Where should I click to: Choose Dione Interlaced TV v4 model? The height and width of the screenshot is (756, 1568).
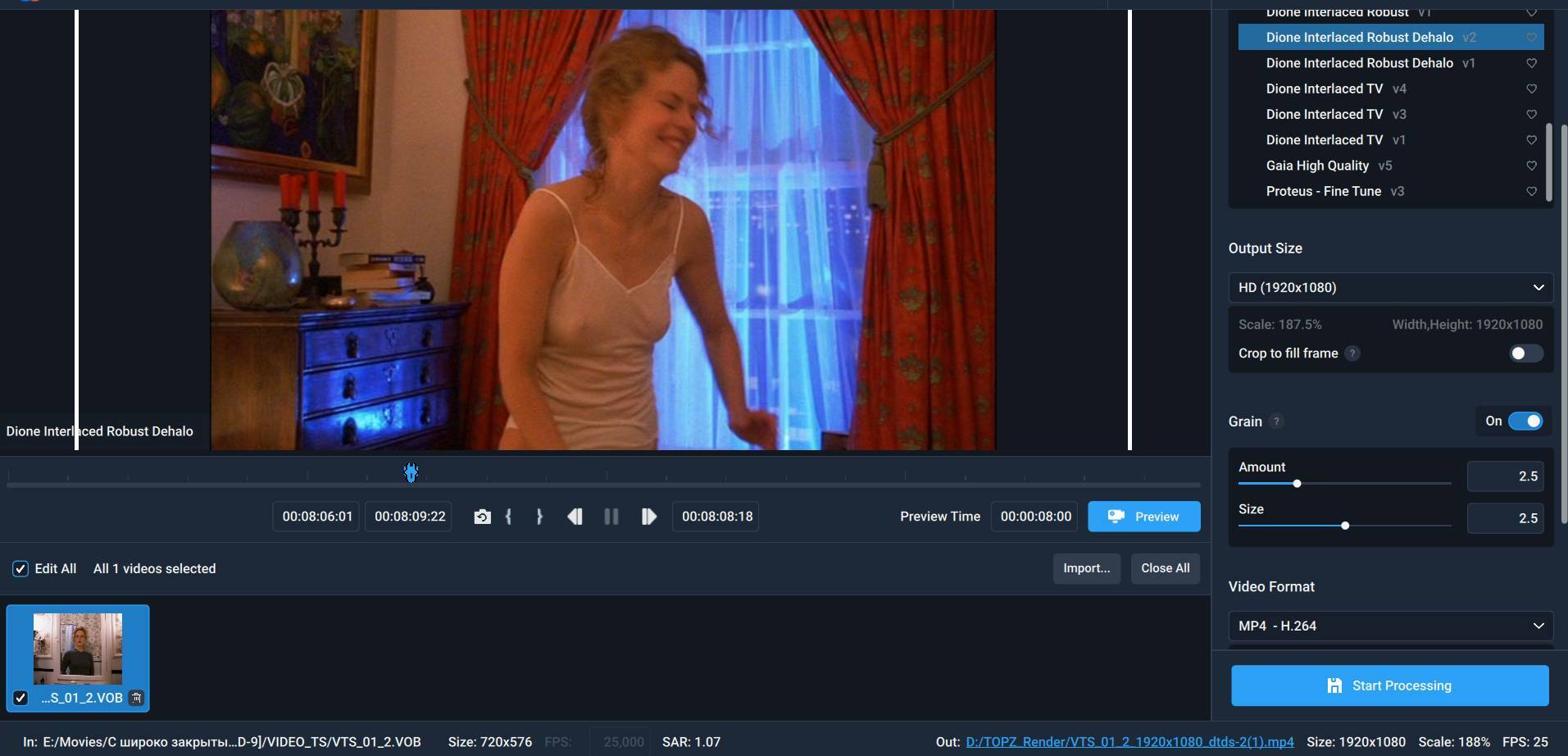point(1390,89)
